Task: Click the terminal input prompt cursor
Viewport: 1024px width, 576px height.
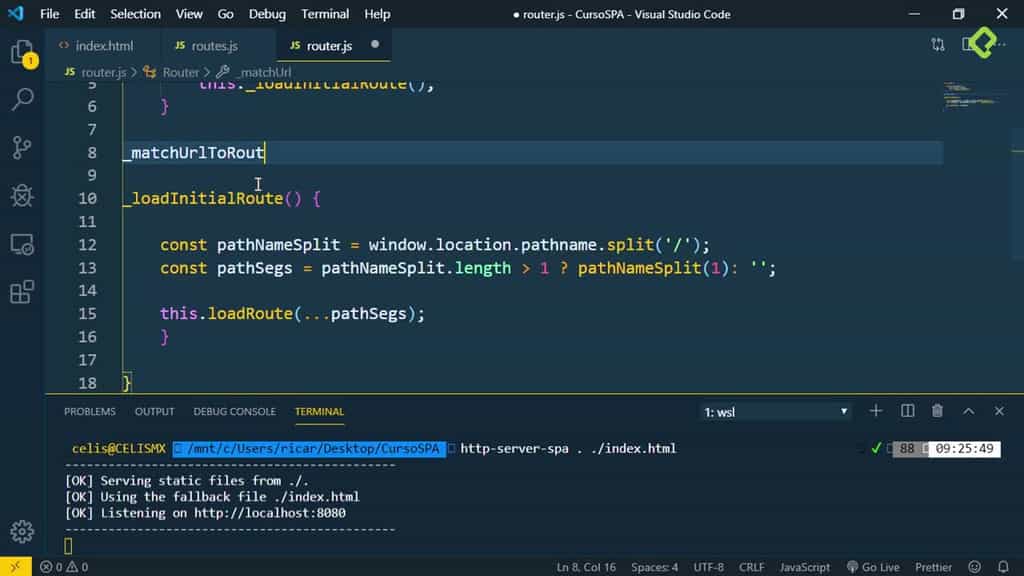Action: tap(68, 545)
